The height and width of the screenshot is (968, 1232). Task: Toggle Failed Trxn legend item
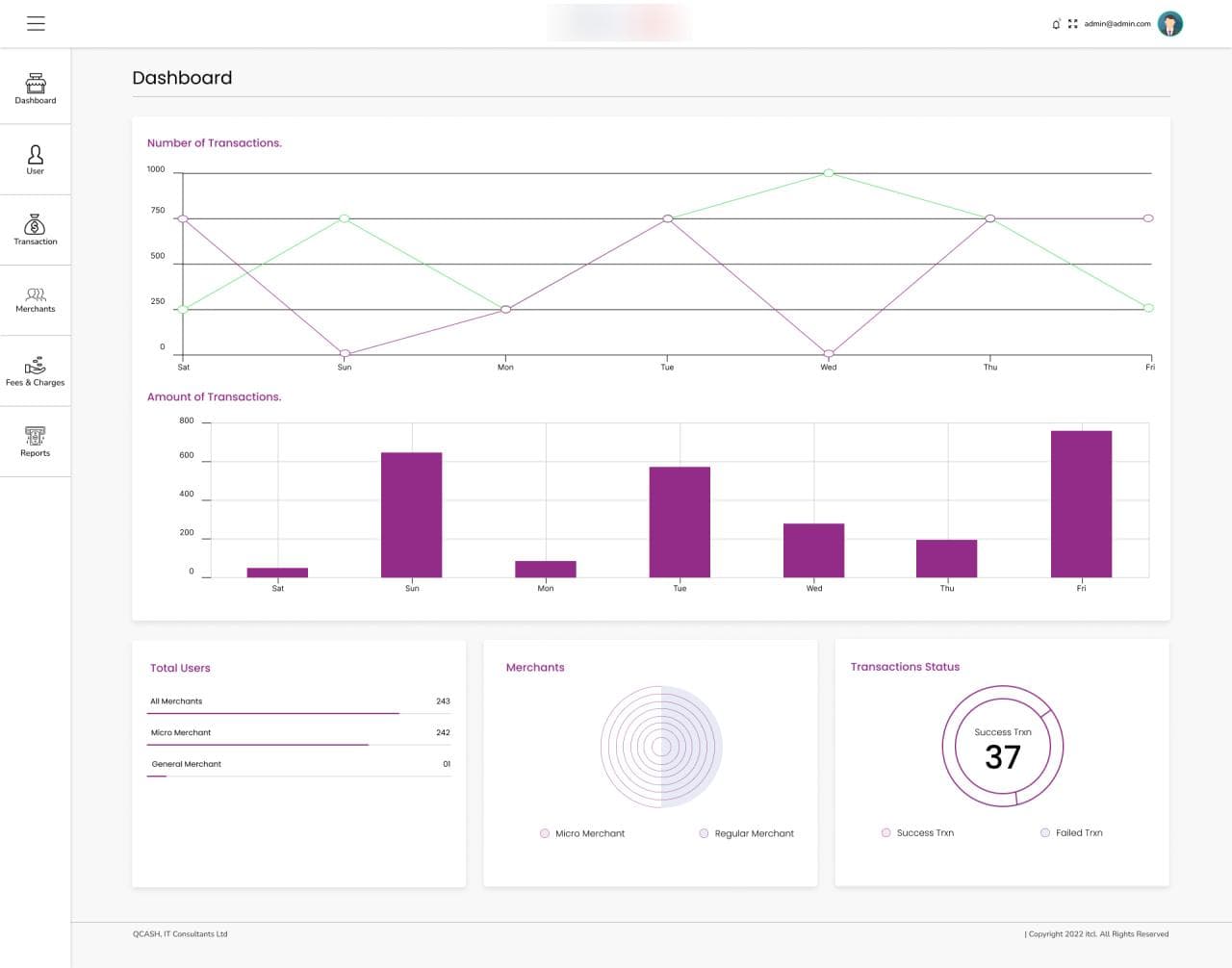coord(1071,833)
